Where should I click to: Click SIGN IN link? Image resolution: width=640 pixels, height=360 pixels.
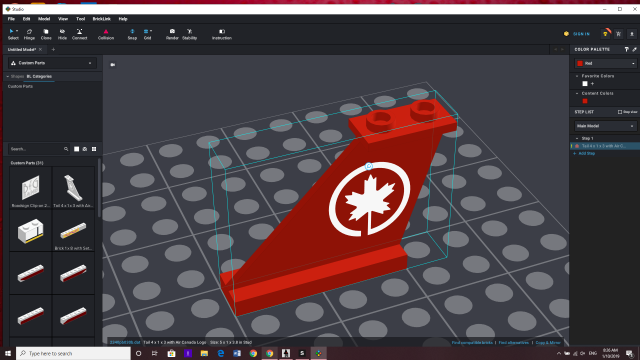tap(581, 34)
